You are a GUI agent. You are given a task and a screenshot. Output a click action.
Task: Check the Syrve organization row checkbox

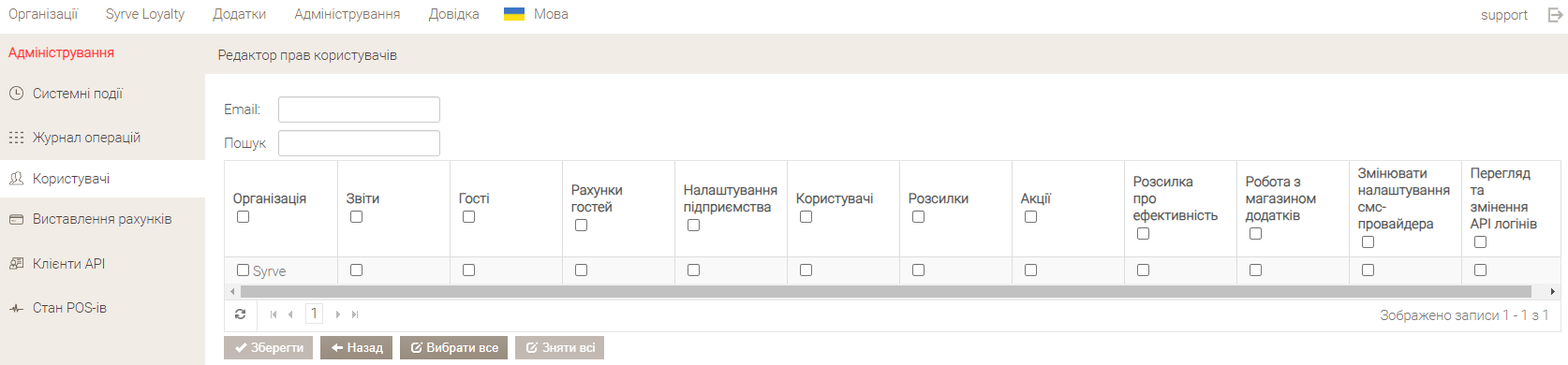point(243,270)
